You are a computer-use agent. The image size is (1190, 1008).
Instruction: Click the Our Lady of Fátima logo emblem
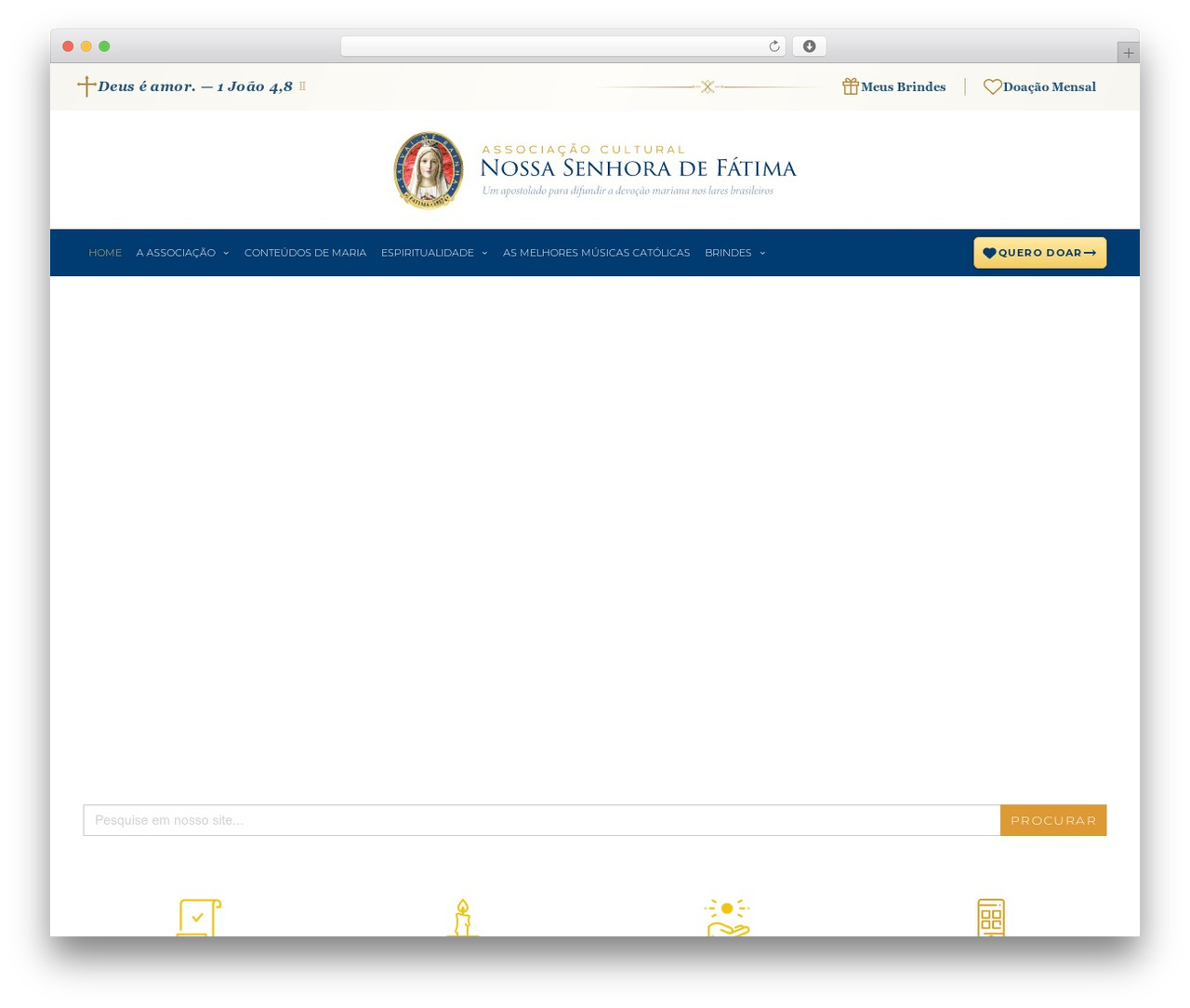point(429,170)
